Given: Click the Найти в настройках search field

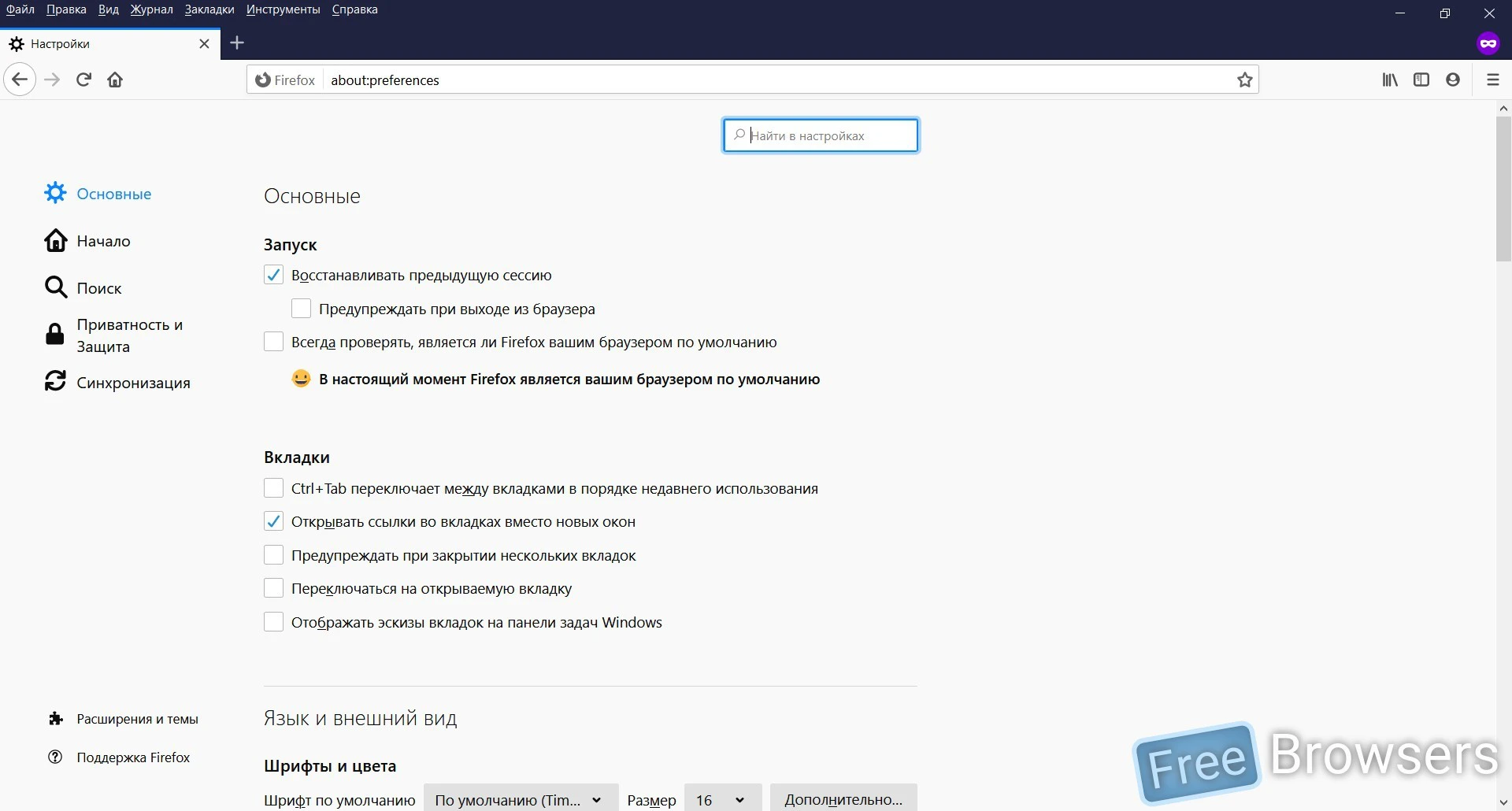Looking at the screenshot, I should click(821, 135).
